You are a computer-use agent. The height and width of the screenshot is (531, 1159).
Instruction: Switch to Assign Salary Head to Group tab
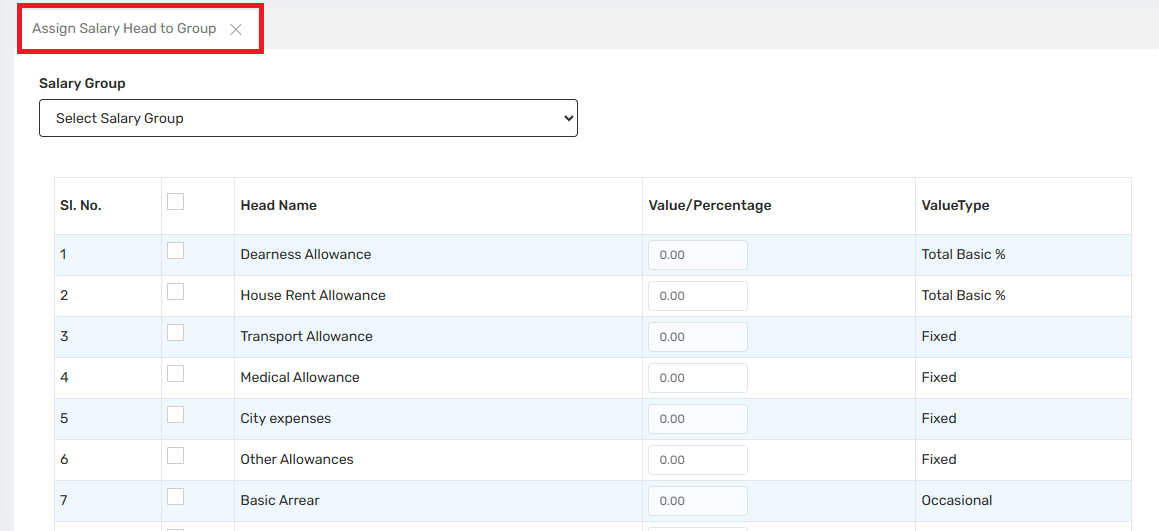point(124,29)
